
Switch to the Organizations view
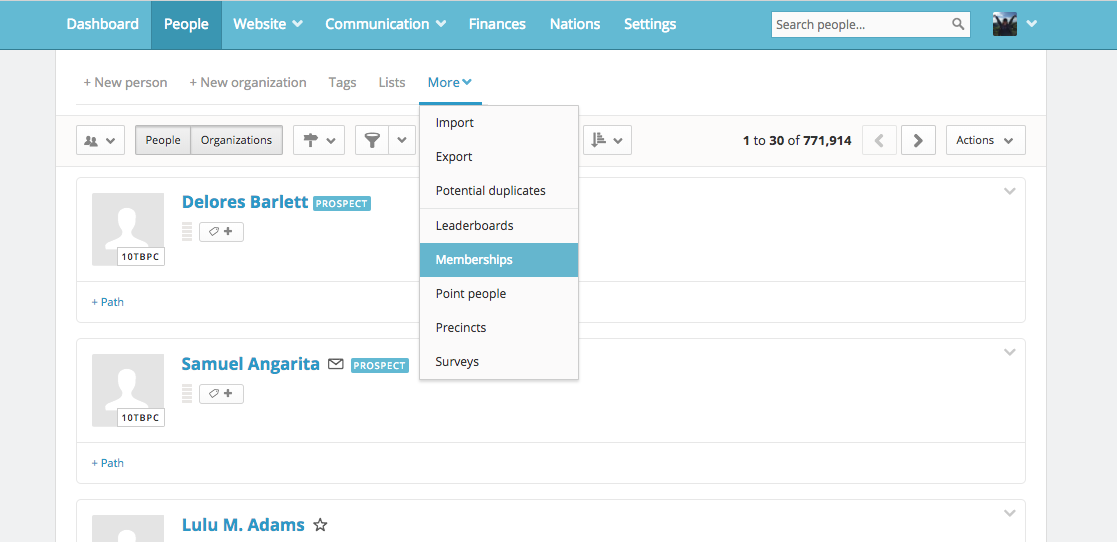pyautogui.click(x=236, y=141)
